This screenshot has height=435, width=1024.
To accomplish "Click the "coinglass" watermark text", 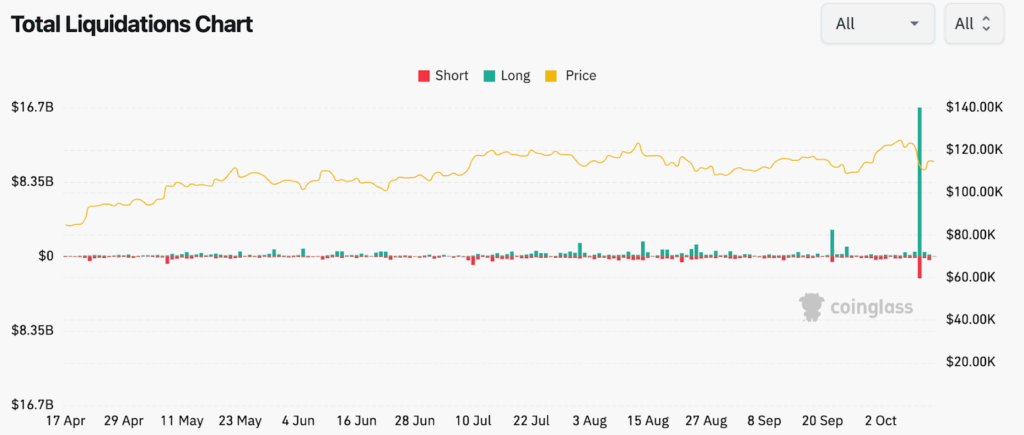I will (x=871, y=308).
